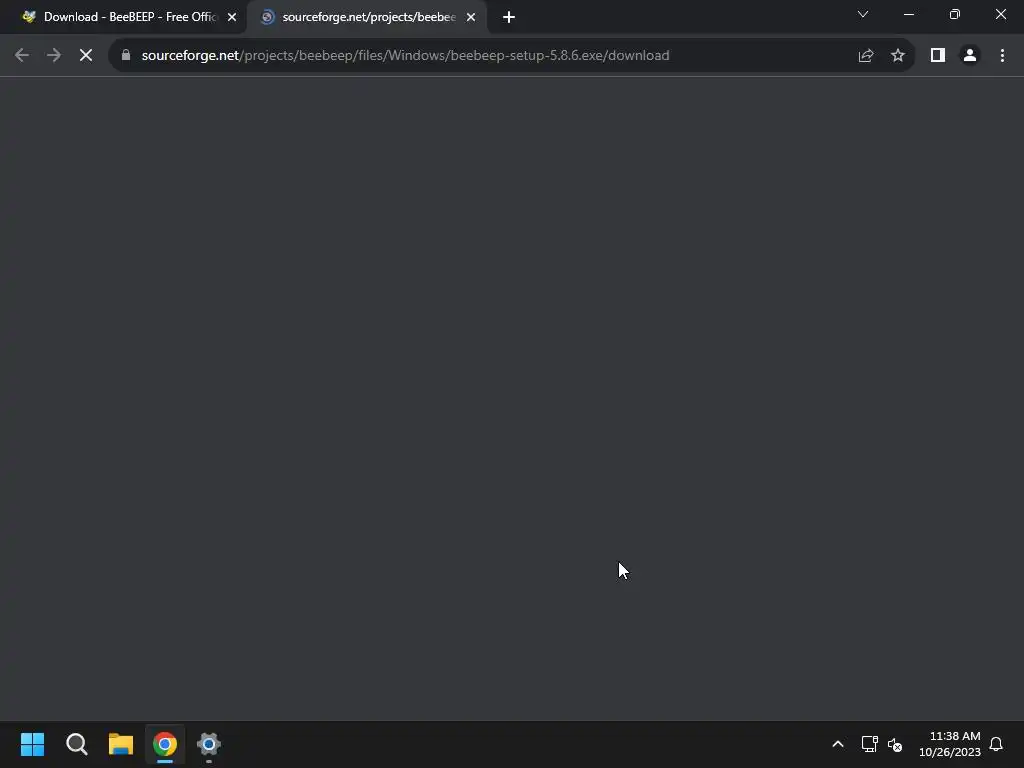This screenshot has width=1024, height=768.
Task: Open the Chrome three-dot menu
Action: pos(1002,56)
